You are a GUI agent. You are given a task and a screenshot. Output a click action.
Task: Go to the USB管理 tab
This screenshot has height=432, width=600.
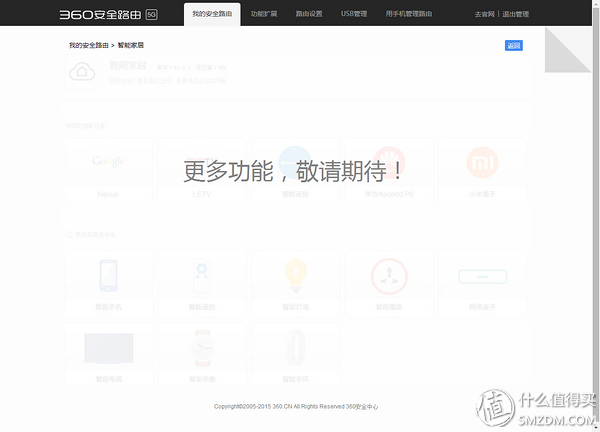pyautogui.click(x=354, y=14)
